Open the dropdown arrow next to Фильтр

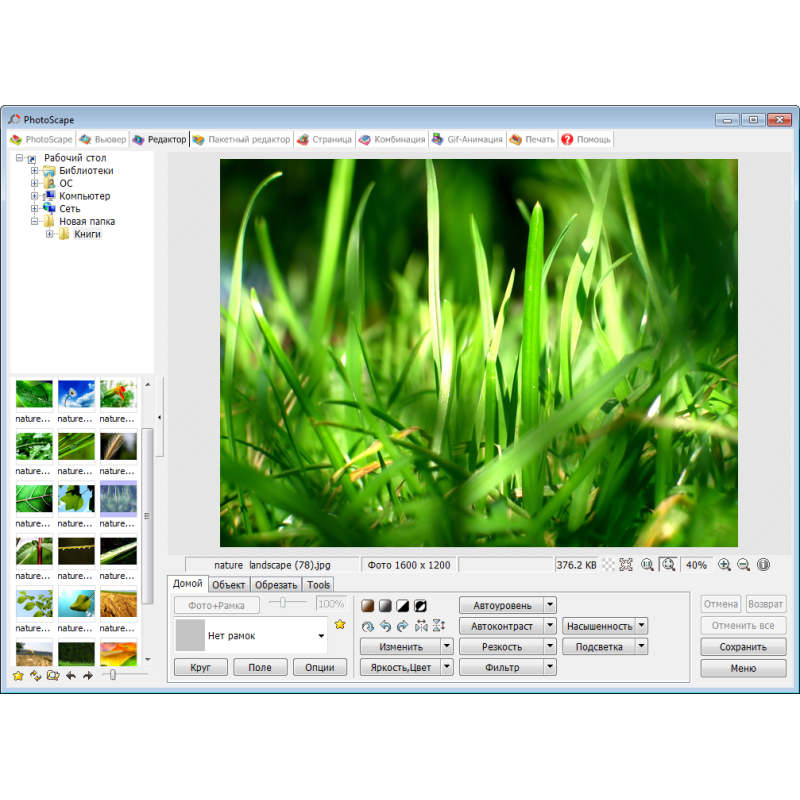[550, 667]
